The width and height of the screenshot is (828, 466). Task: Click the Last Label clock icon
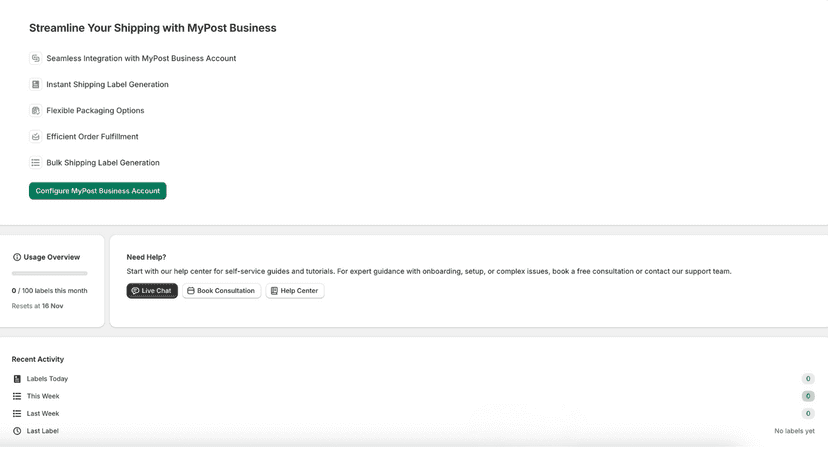[17, 431]
